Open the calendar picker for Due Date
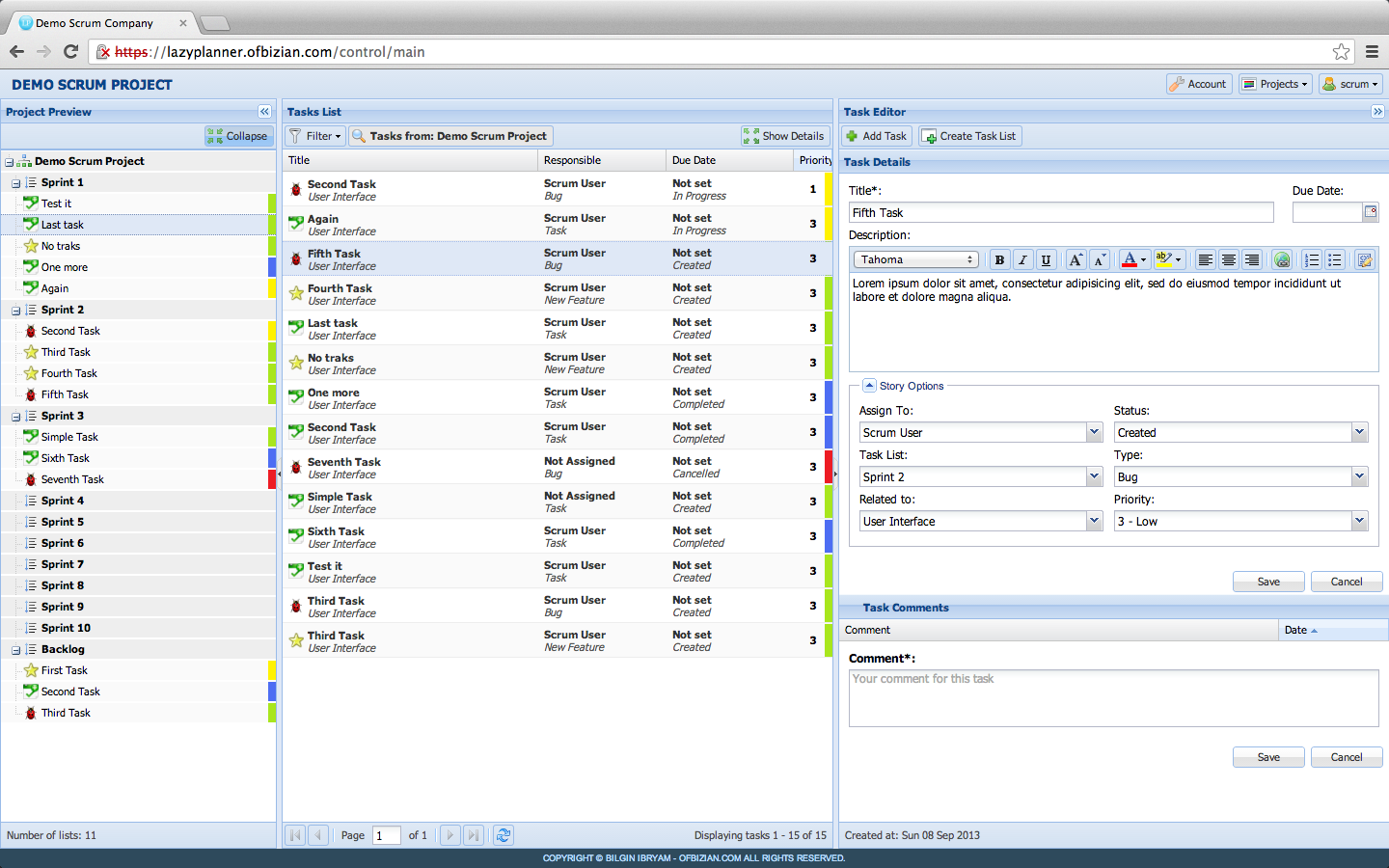Screen dimensions: 1389x868 1371,212
